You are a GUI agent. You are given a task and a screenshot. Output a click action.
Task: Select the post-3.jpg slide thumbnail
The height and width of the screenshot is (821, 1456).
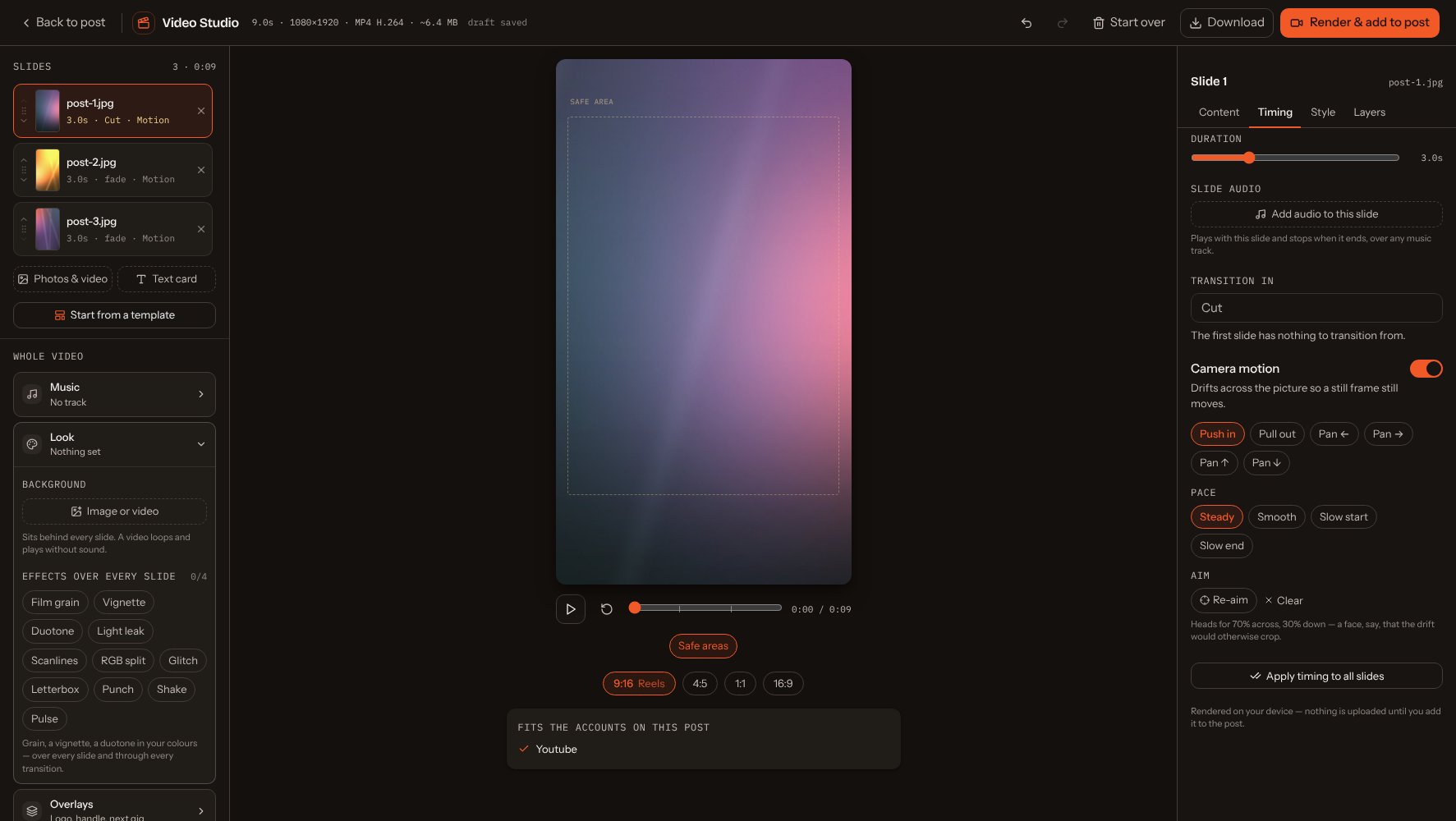48,229
